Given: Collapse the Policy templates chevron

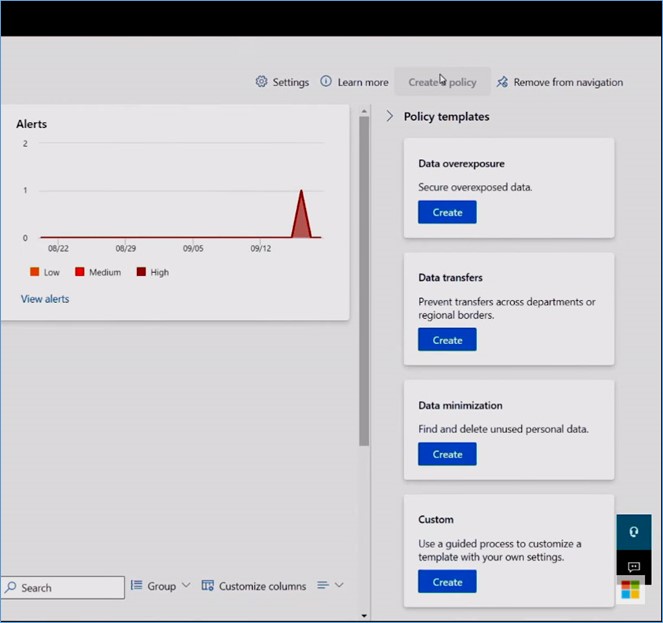Looking at the screenshot, I should click(x=390, y=117).
